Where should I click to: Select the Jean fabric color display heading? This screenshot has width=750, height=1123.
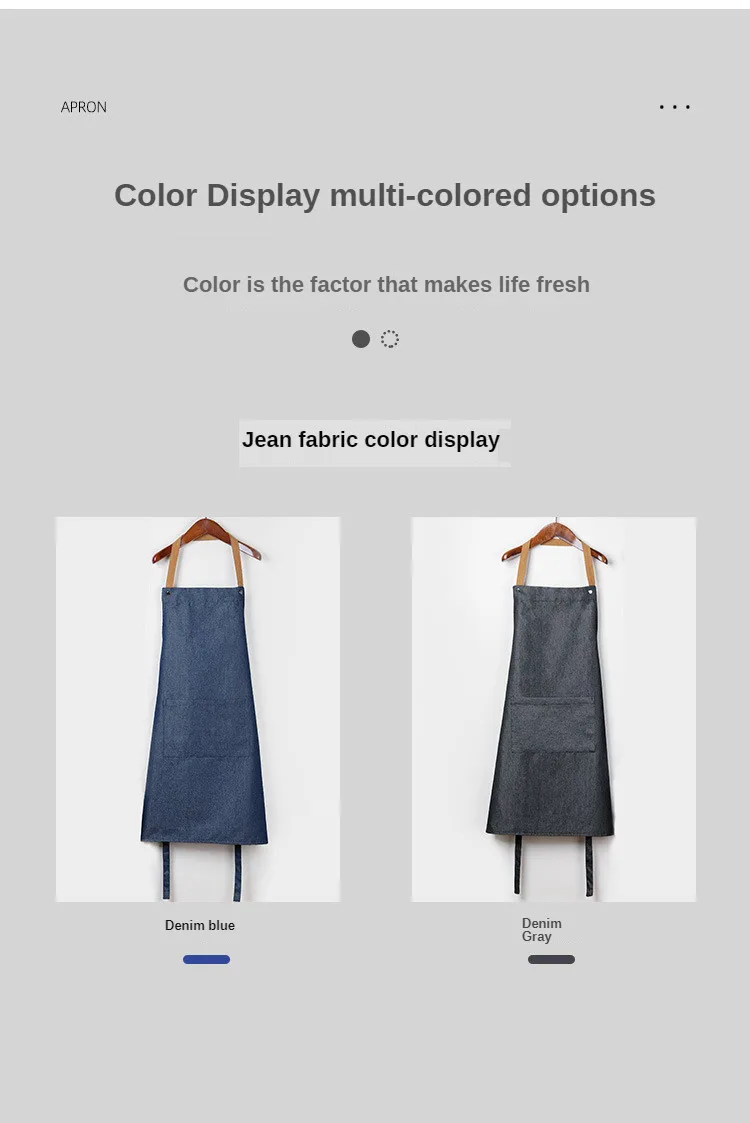click(371, 439)
